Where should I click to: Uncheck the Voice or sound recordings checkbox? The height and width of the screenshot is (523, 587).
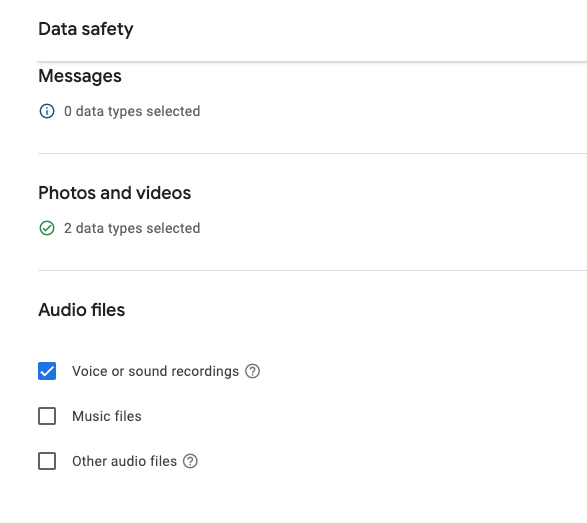(x=47, y=371)
